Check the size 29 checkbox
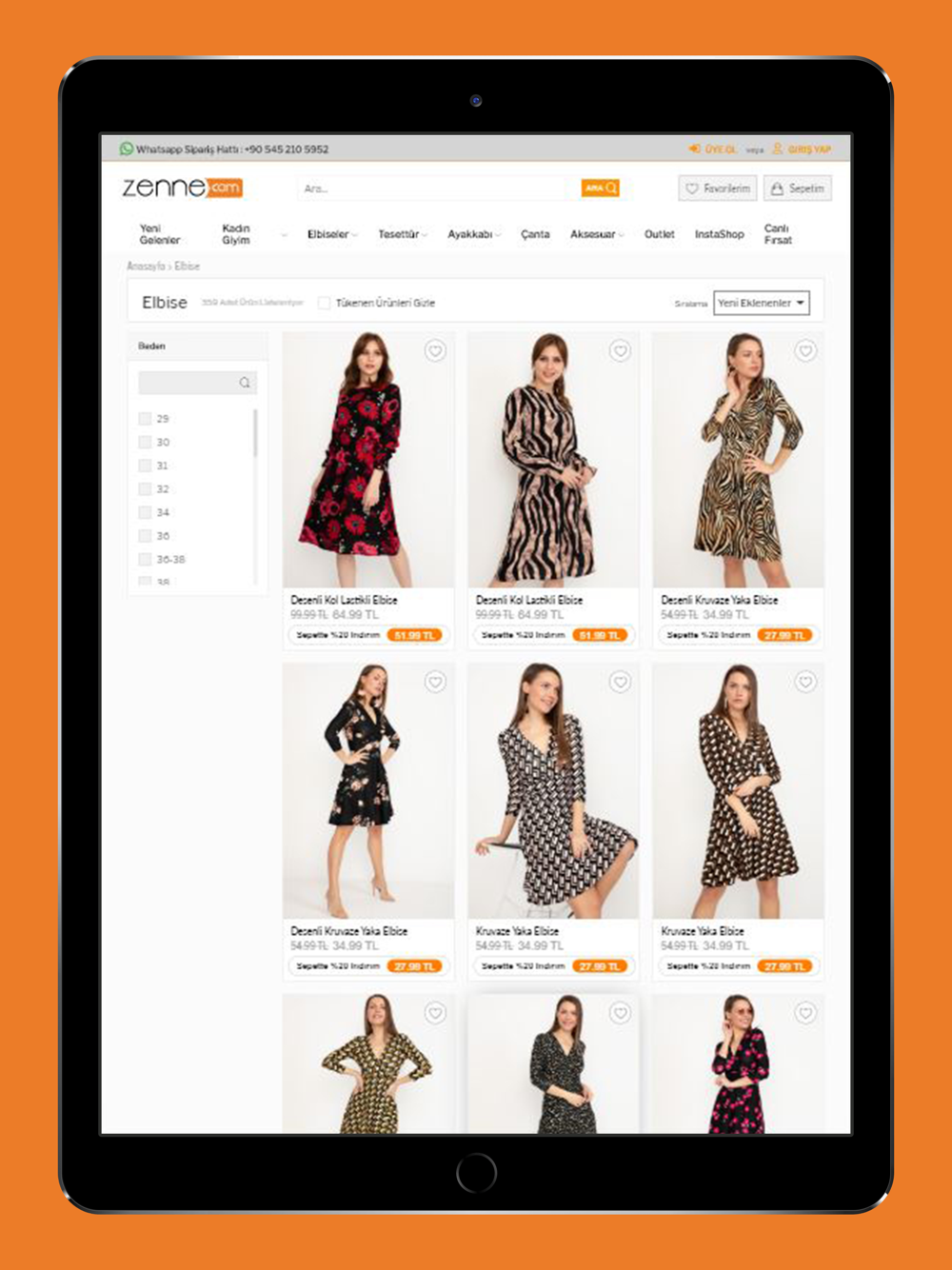Image resolution: width=952 pixels, height=1270 pixels. [x=145, y=419]
